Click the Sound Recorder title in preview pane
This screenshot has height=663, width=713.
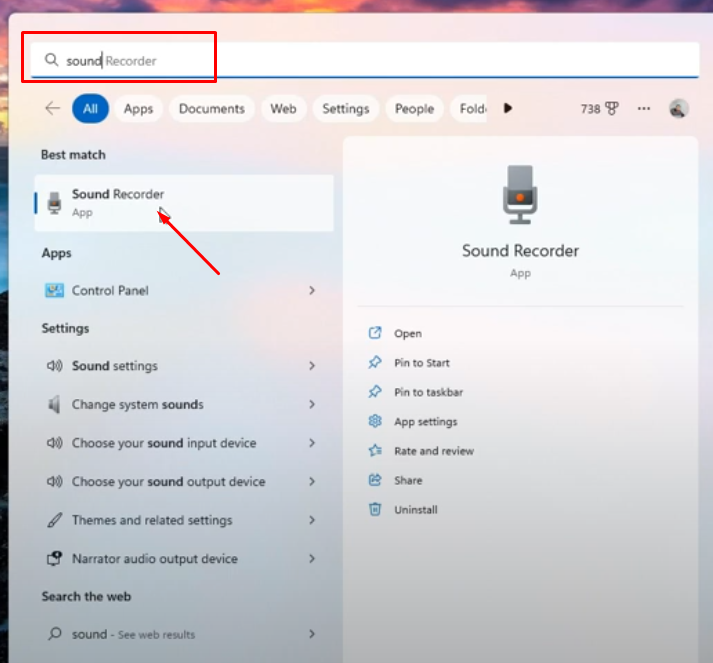(x=520, y=251)
